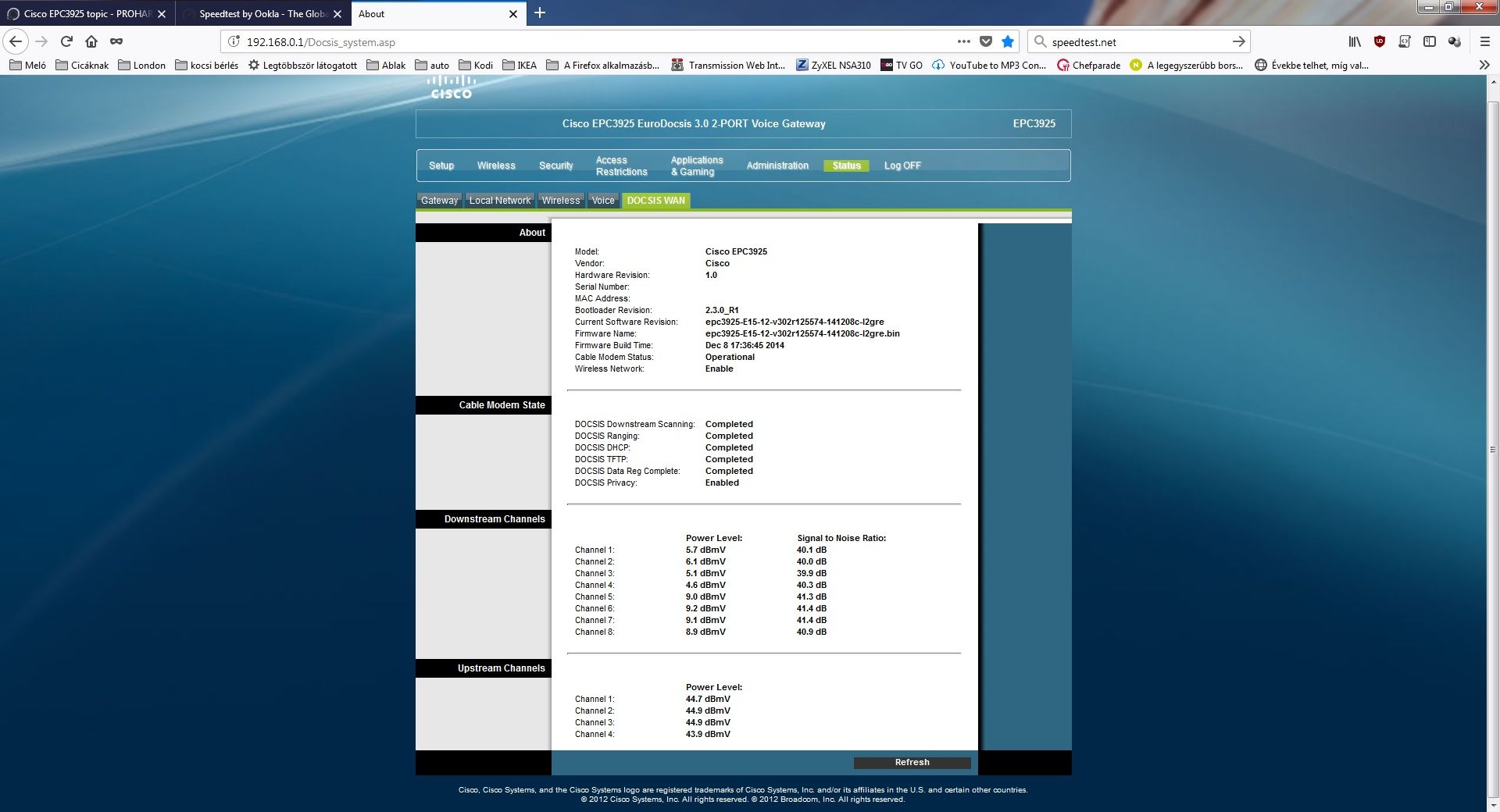Close the About tab

[513, 14]
